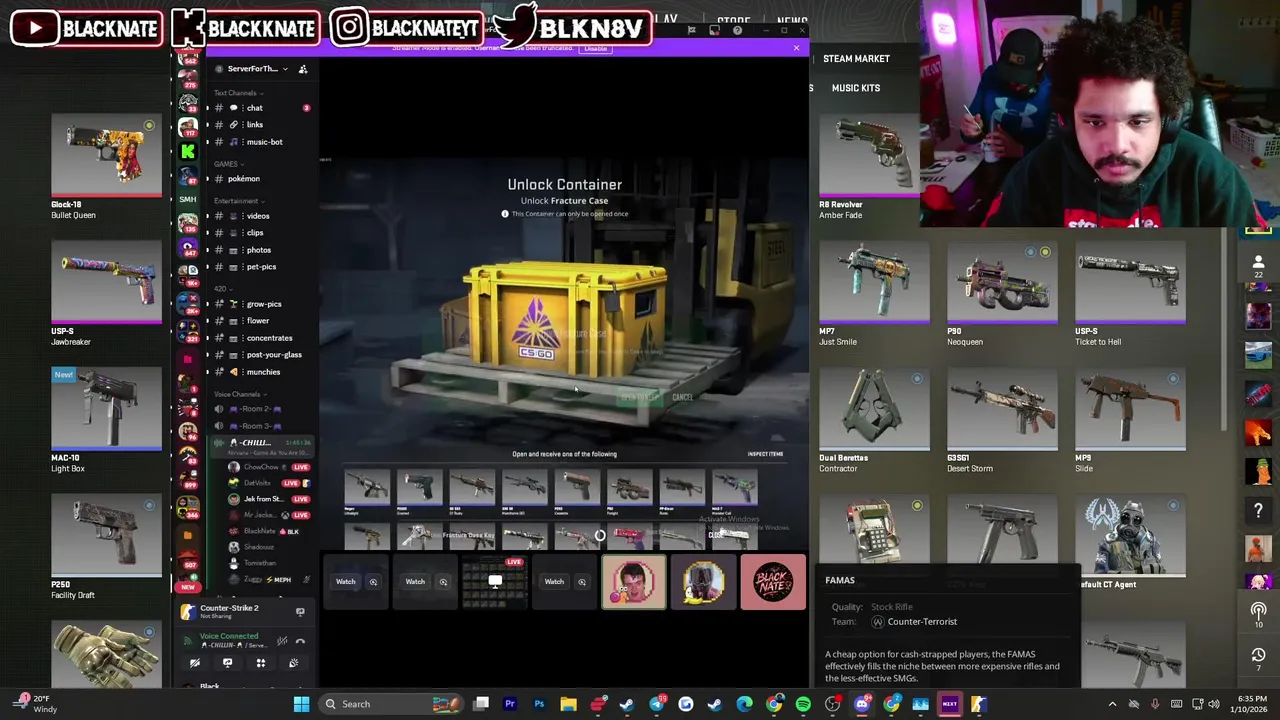Open the #concentrates channel
Viewport: 1280px width, 720px height.
(260, 338)
